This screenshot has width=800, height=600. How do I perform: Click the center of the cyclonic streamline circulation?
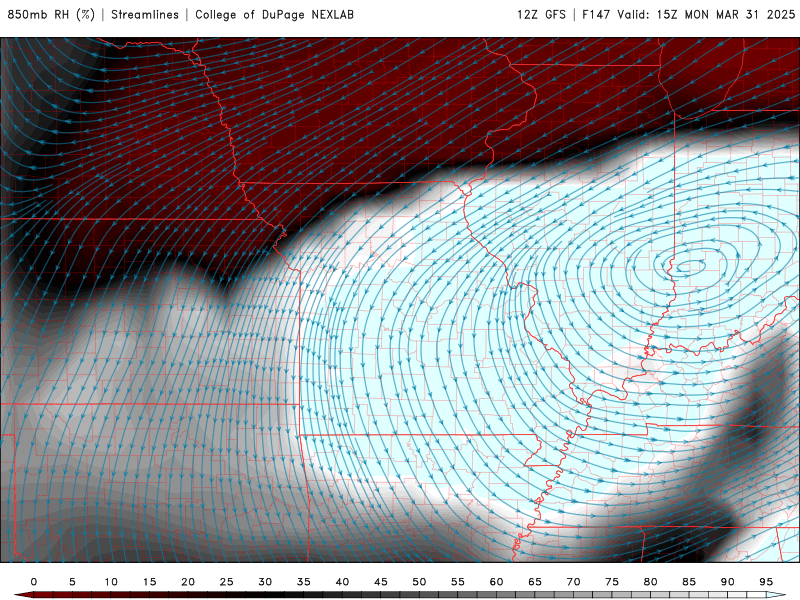pyautogui.click(x=690, y=265)
